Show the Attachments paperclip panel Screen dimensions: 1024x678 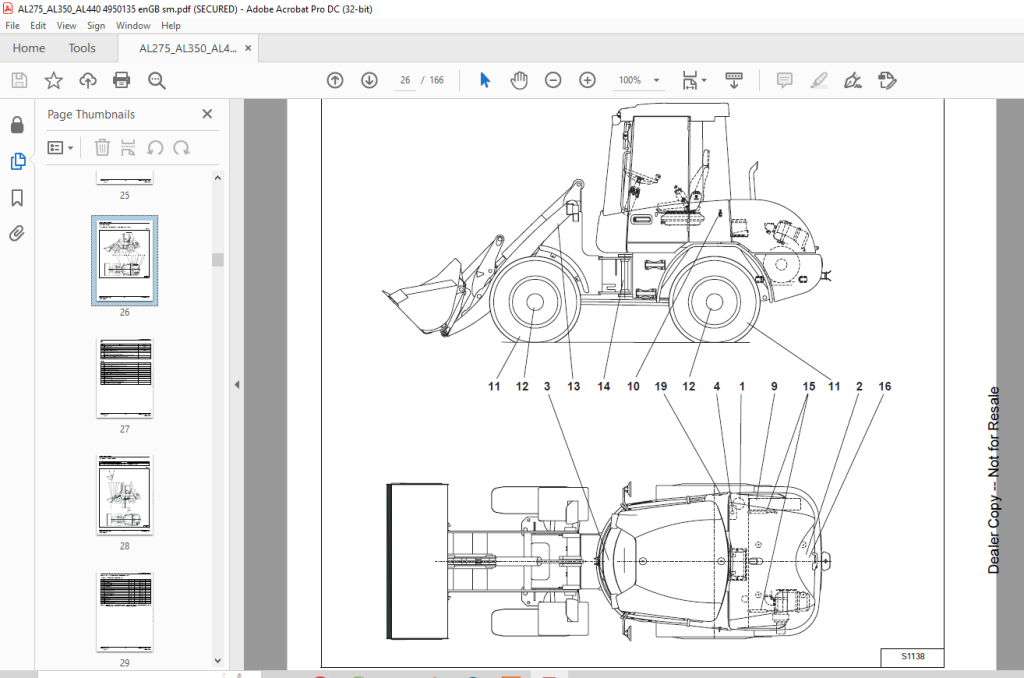coord(18,233)
